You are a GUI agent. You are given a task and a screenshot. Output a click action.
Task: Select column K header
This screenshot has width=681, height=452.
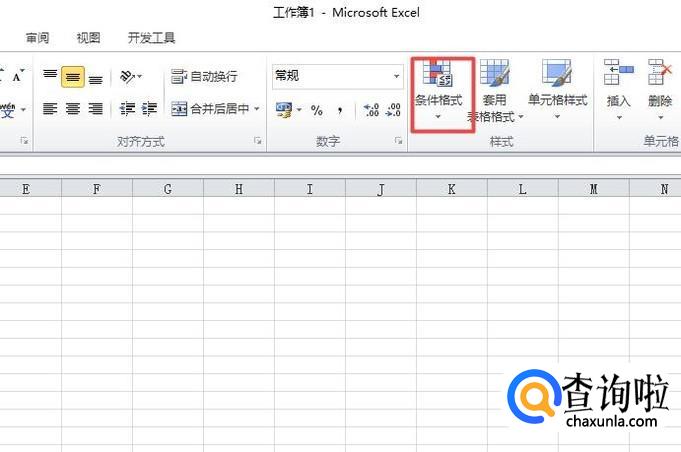click(452, 189)
